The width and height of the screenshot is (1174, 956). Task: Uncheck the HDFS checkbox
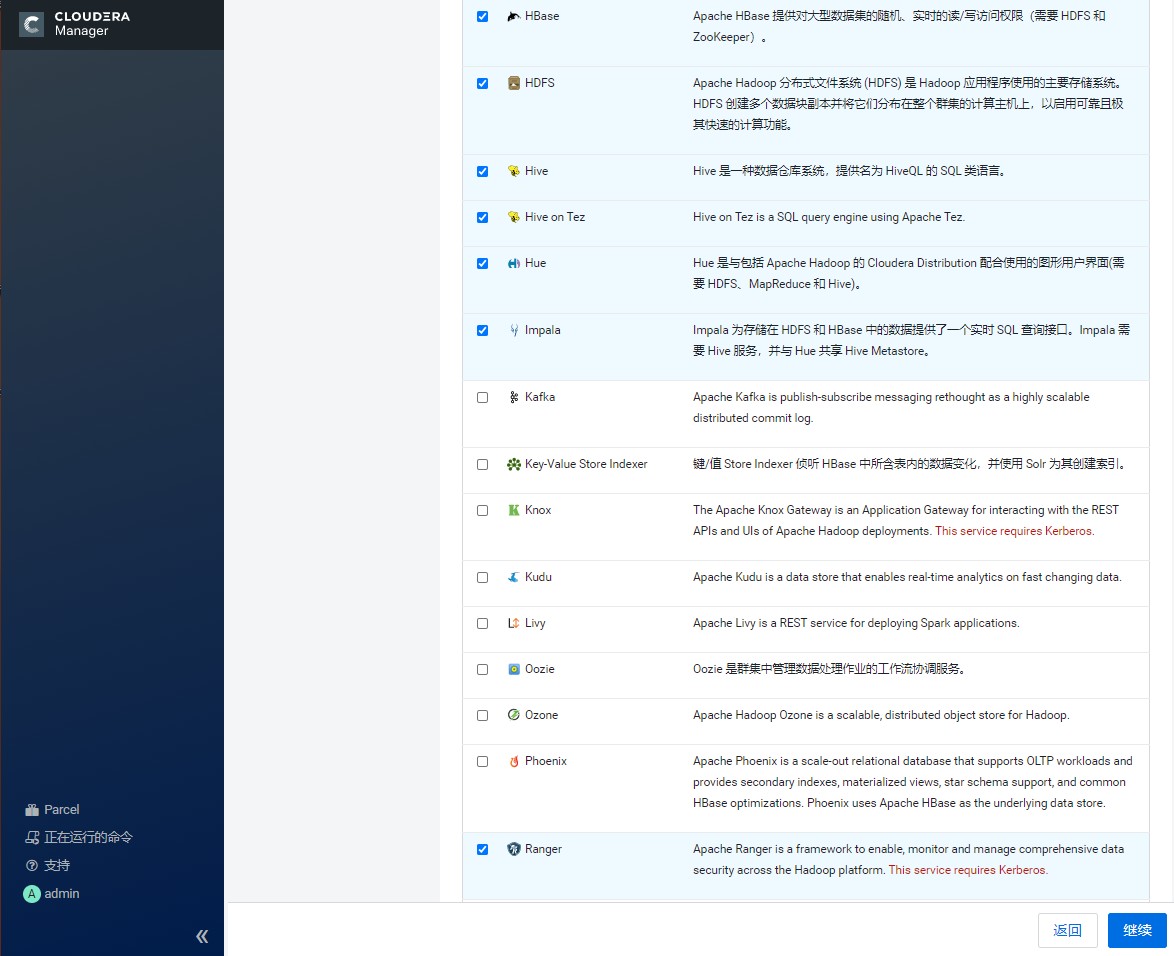tap(483, 83)
